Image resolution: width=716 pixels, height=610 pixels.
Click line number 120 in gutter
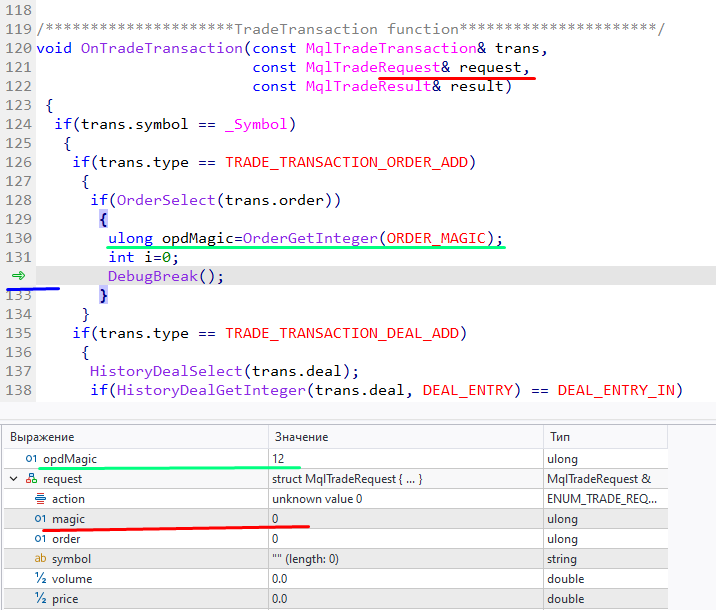tap(18, 48)
